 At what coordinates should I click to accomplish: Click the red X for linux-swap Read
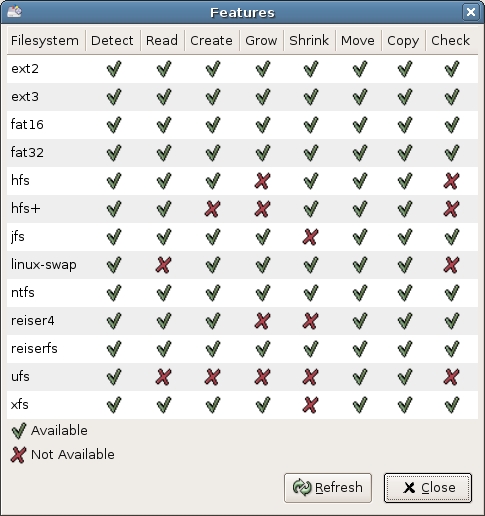(x=163, y=265)
